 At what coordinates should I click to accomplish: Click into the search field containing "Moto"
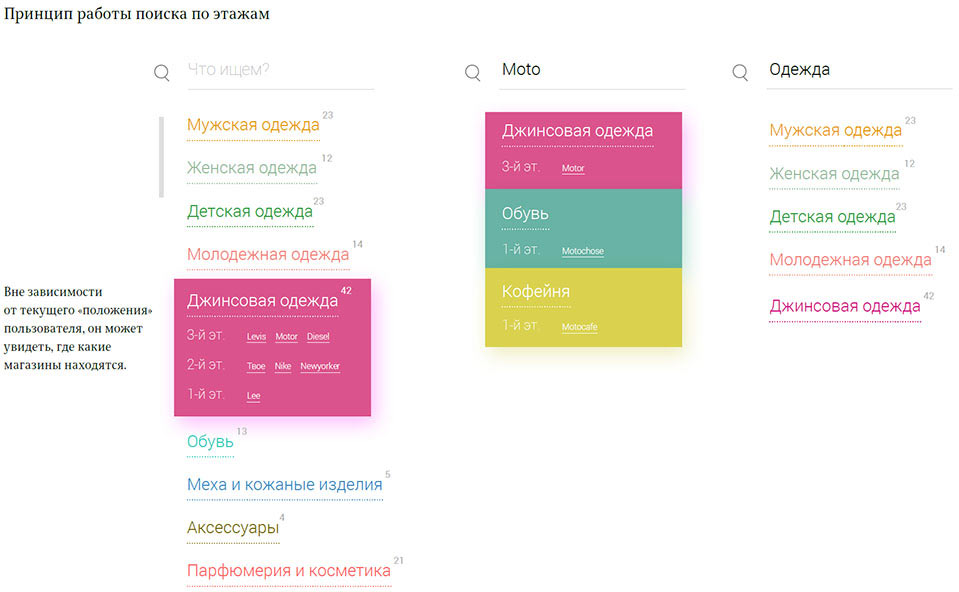[590, 70]
